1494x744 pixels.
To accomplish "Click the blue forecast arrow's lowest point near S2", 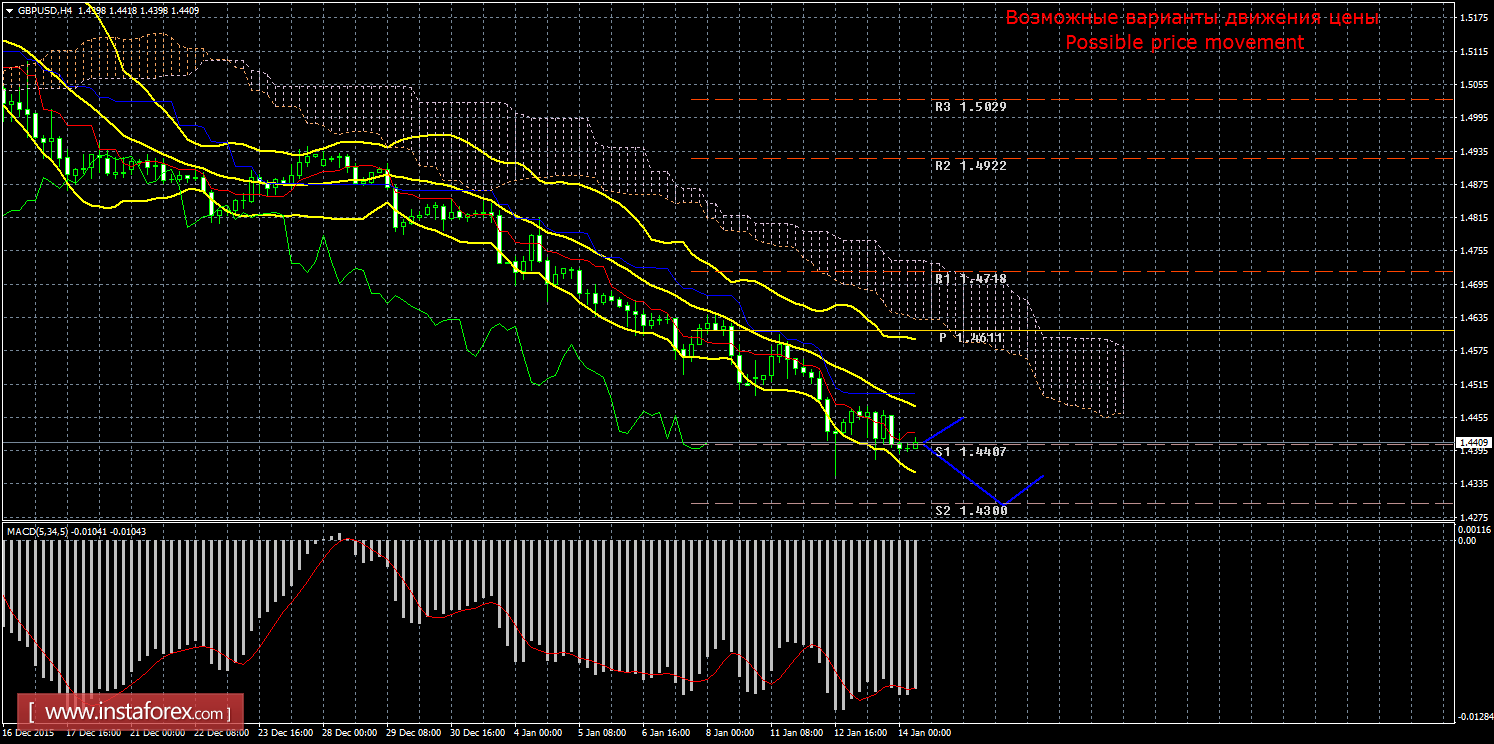I will [1001, 502].
